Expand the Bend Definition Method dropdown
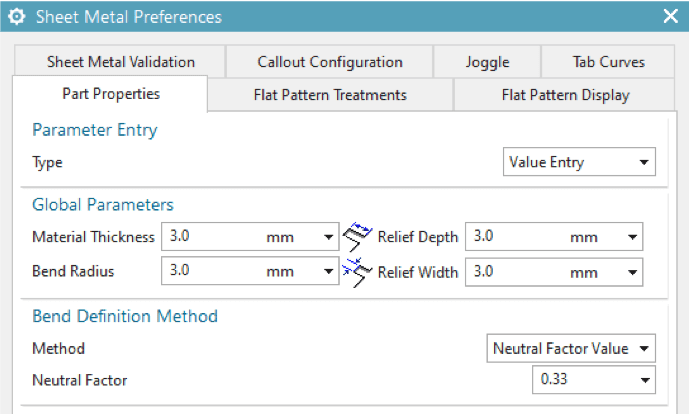Image resolution: width=689 pixels, height=414 pixels. point(571,349)
